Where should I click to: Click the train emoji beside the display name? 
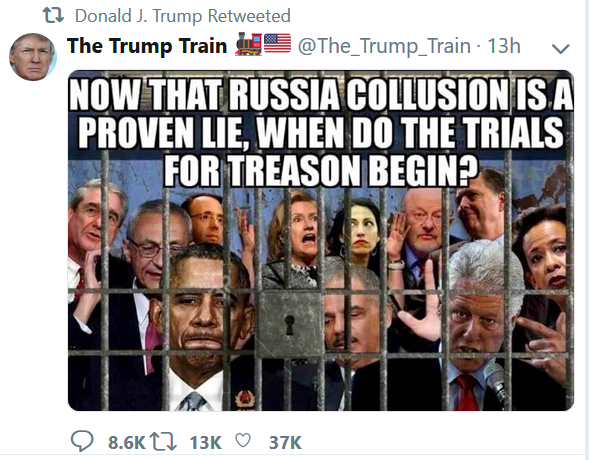(x=249, y=44)
